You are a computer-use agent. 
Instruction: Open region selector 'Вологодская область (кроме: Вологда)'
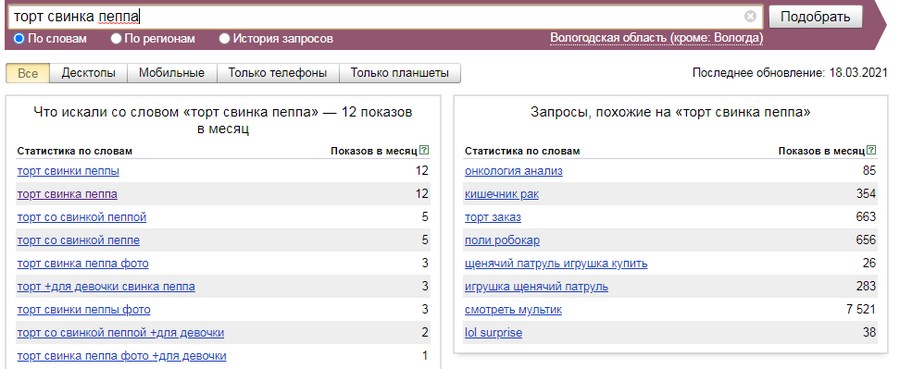[657, 38]
